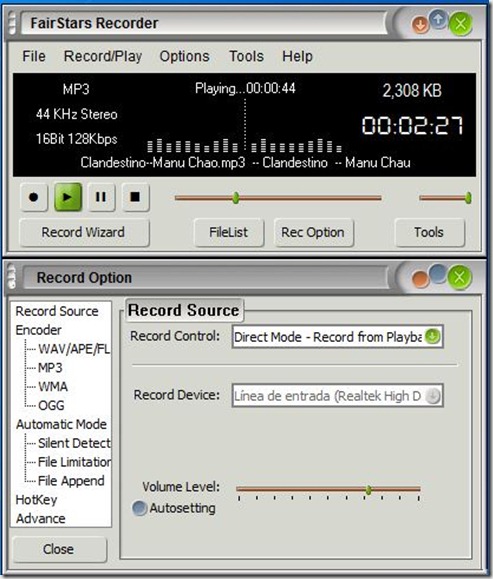Select HotKey in the options tree

click(x=36, y=500)
